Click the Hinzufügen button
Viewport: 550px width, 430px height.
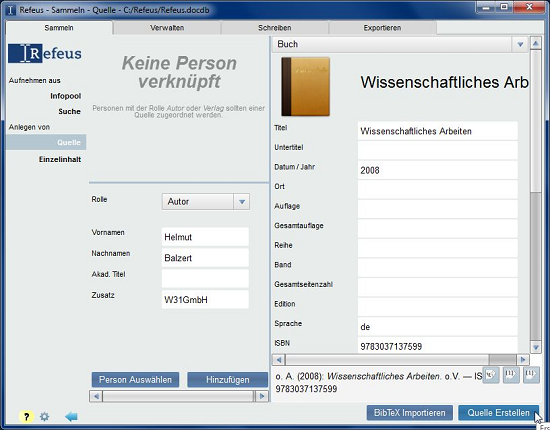(x=228, y=380)
